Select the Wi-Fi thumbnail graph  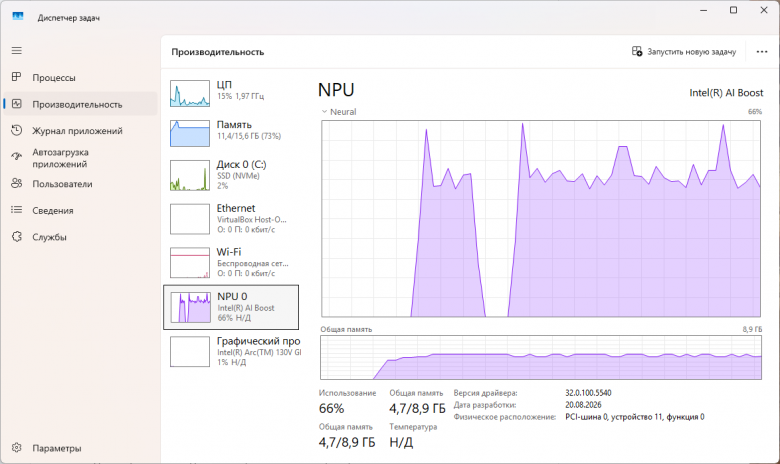point(190,263)
